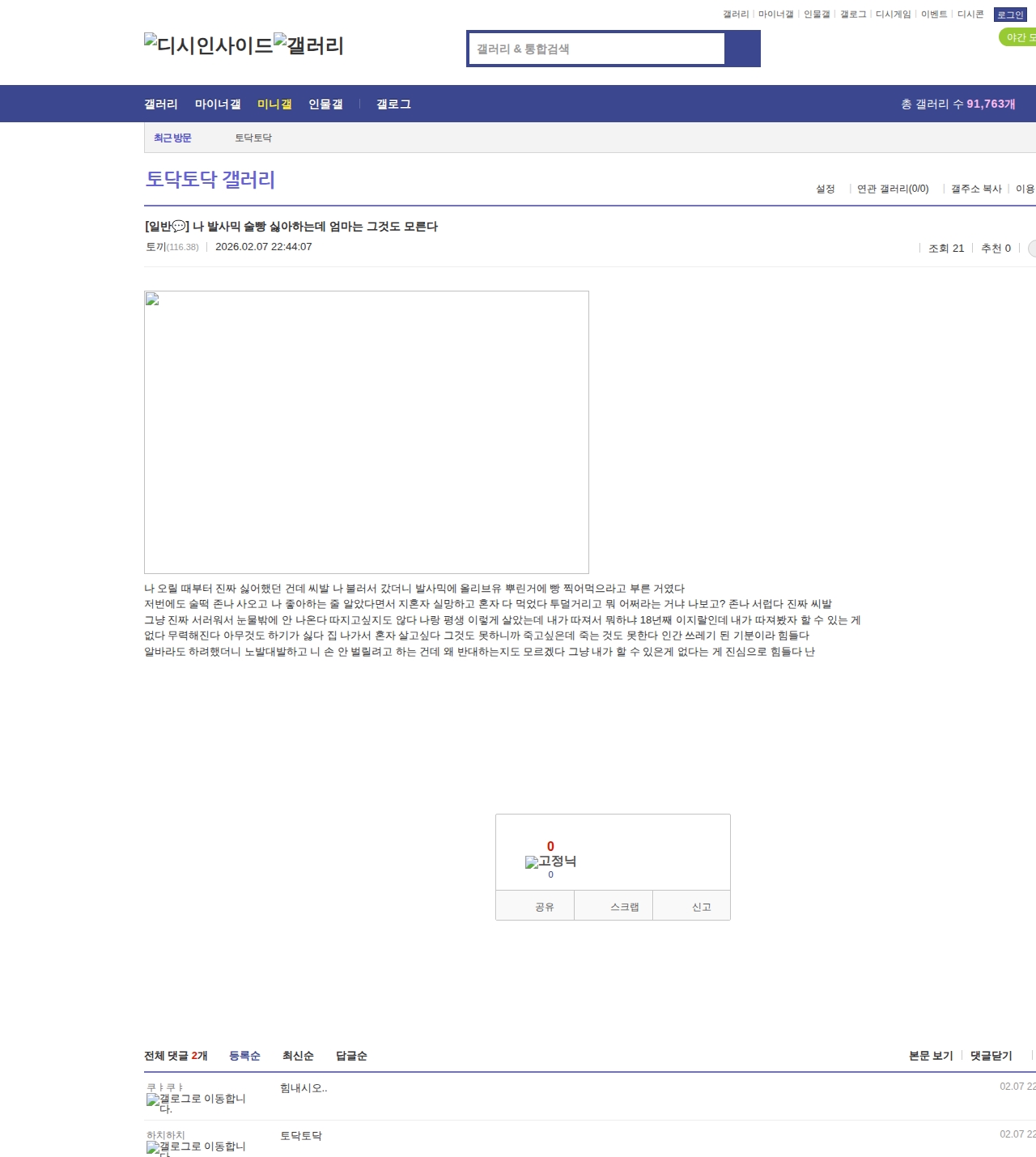Click 쿠ㅑ쿠ㅑ's gallog icon

tap(196, 1101)
